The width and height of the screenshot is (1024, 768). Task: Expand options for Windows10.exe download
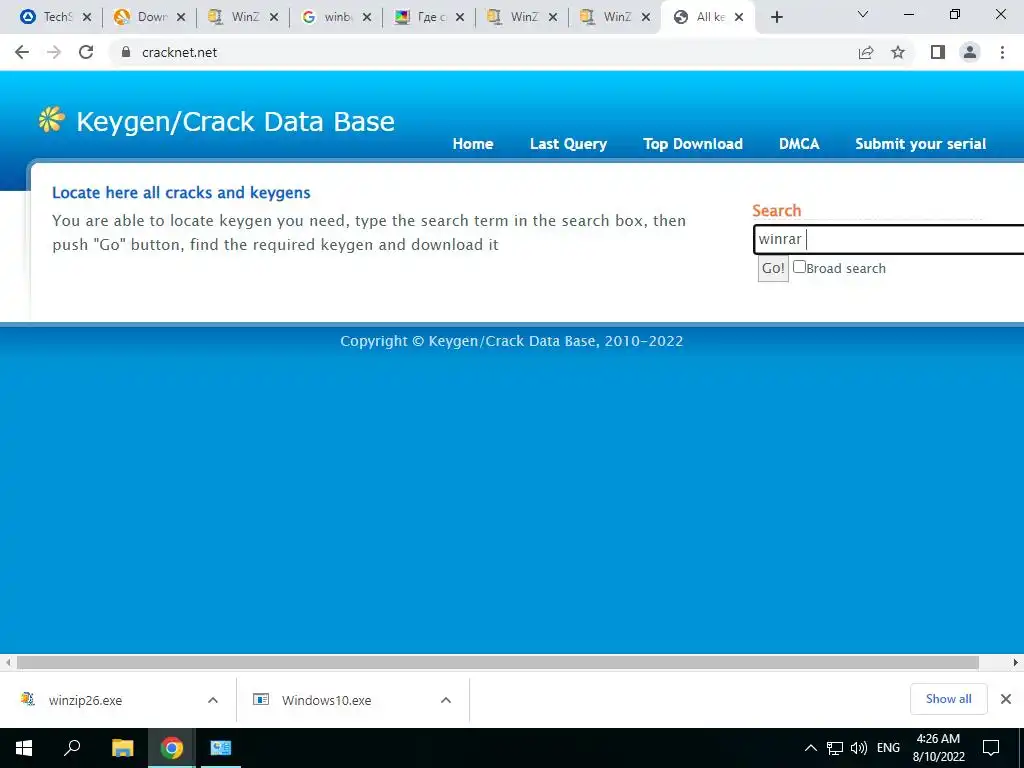446,700
